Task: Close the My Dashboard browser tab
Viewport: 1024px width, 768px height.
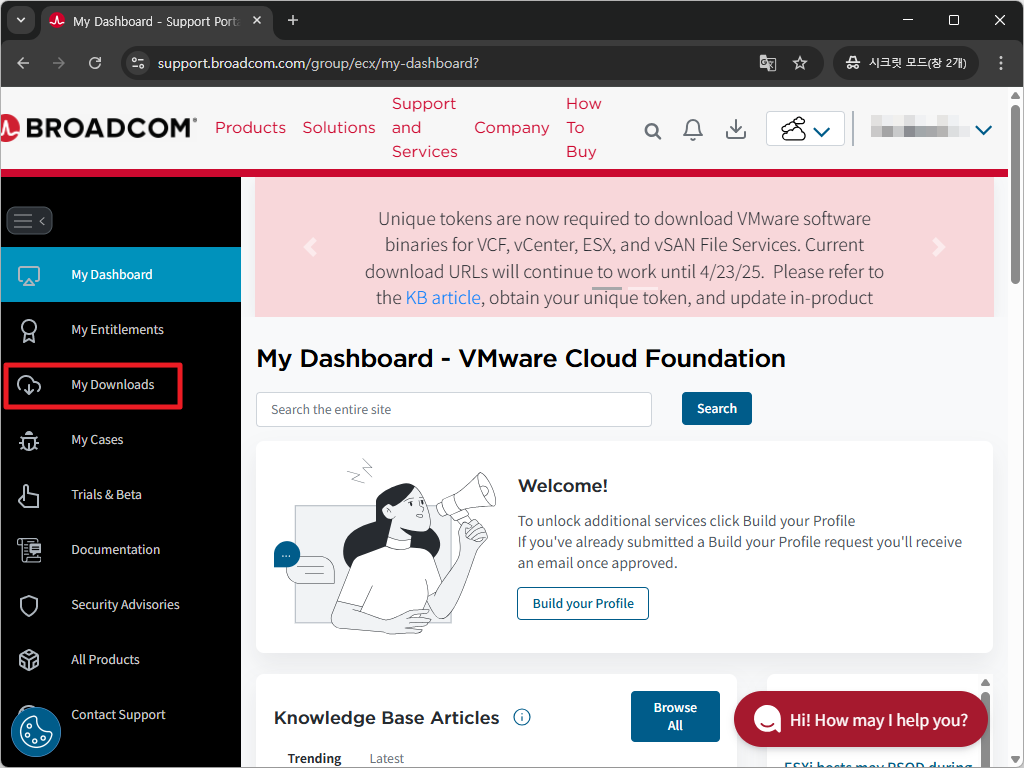Action: [x=257, y=21]
